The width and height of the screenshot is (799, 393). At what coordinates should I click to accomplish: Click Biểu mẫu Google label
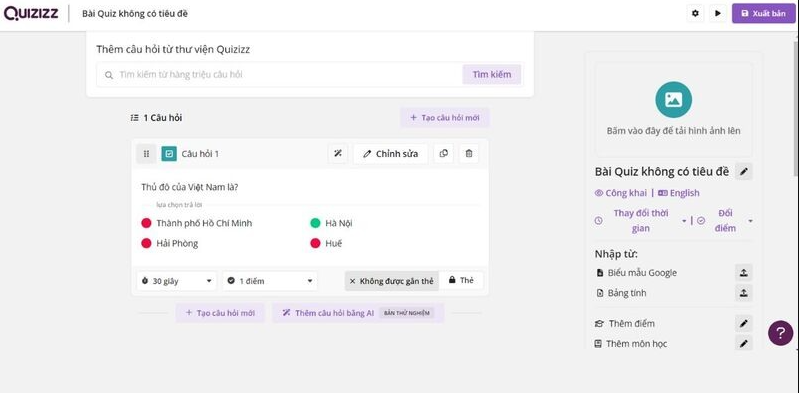tap(642, 273)
